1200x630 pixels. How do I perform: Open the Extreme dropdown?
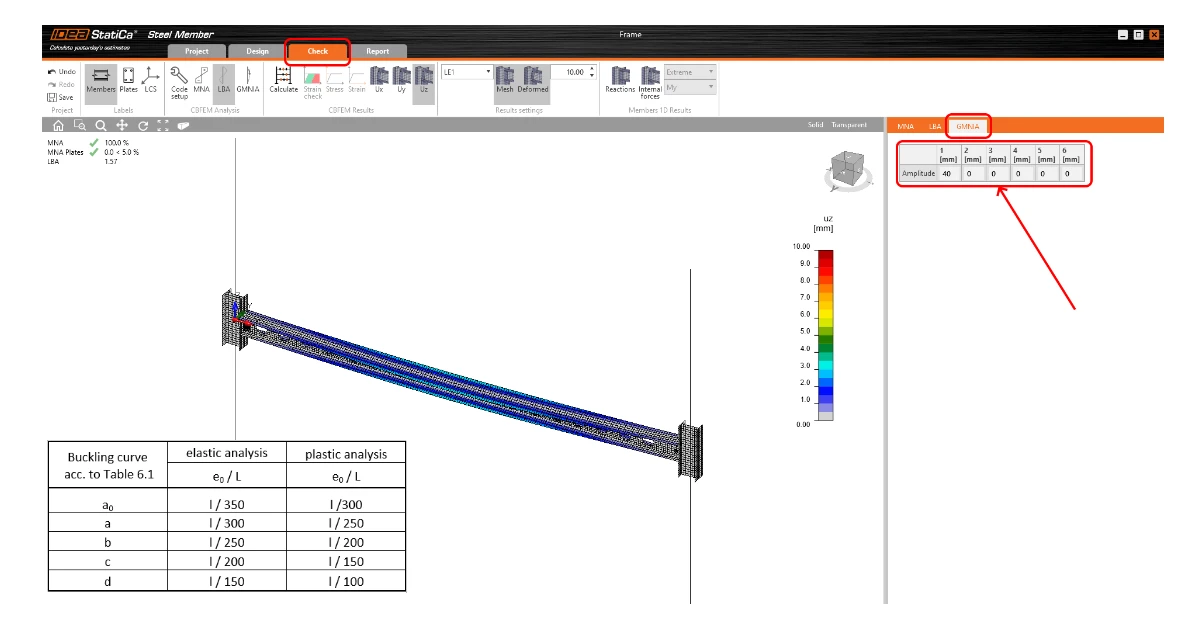click(x=691, y=72)
